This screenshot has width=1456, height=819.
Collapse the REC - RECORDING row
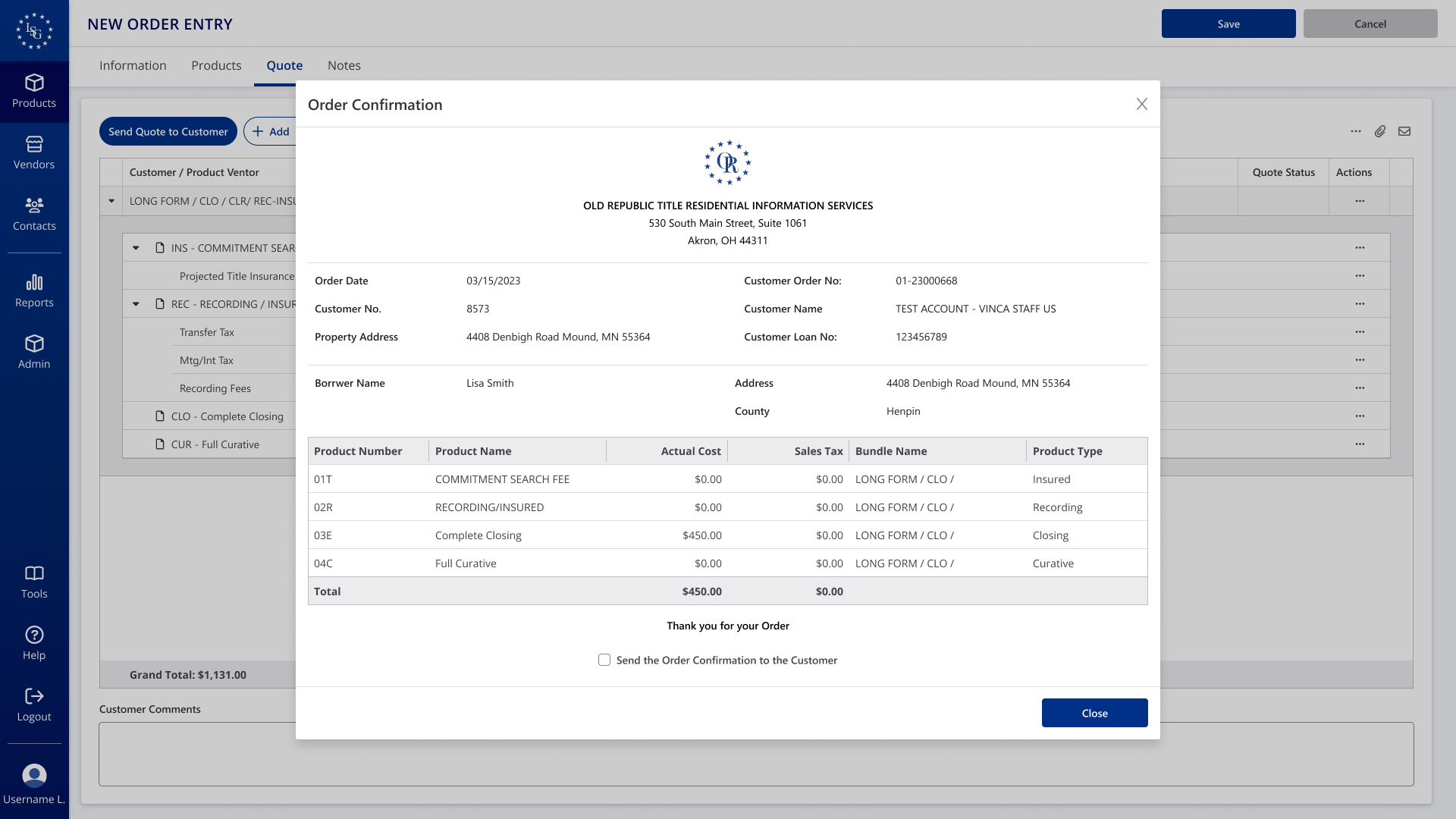[136, 304]
